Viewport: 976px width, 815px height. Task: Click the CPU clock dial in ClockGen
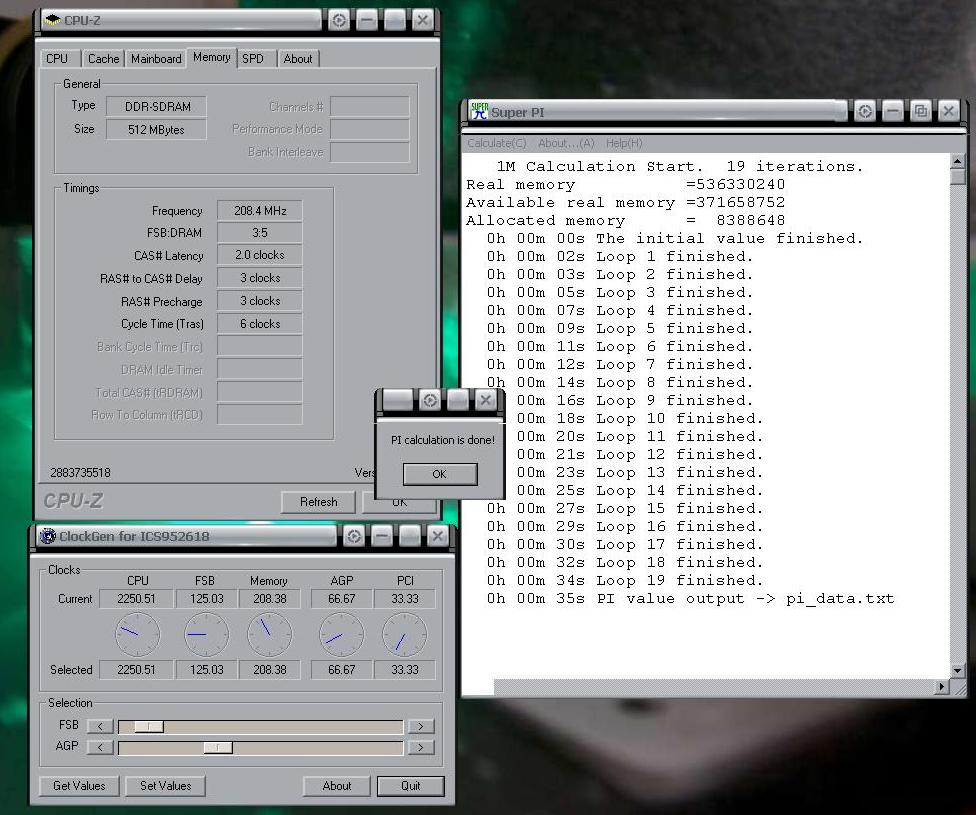(x=138, y=634)
